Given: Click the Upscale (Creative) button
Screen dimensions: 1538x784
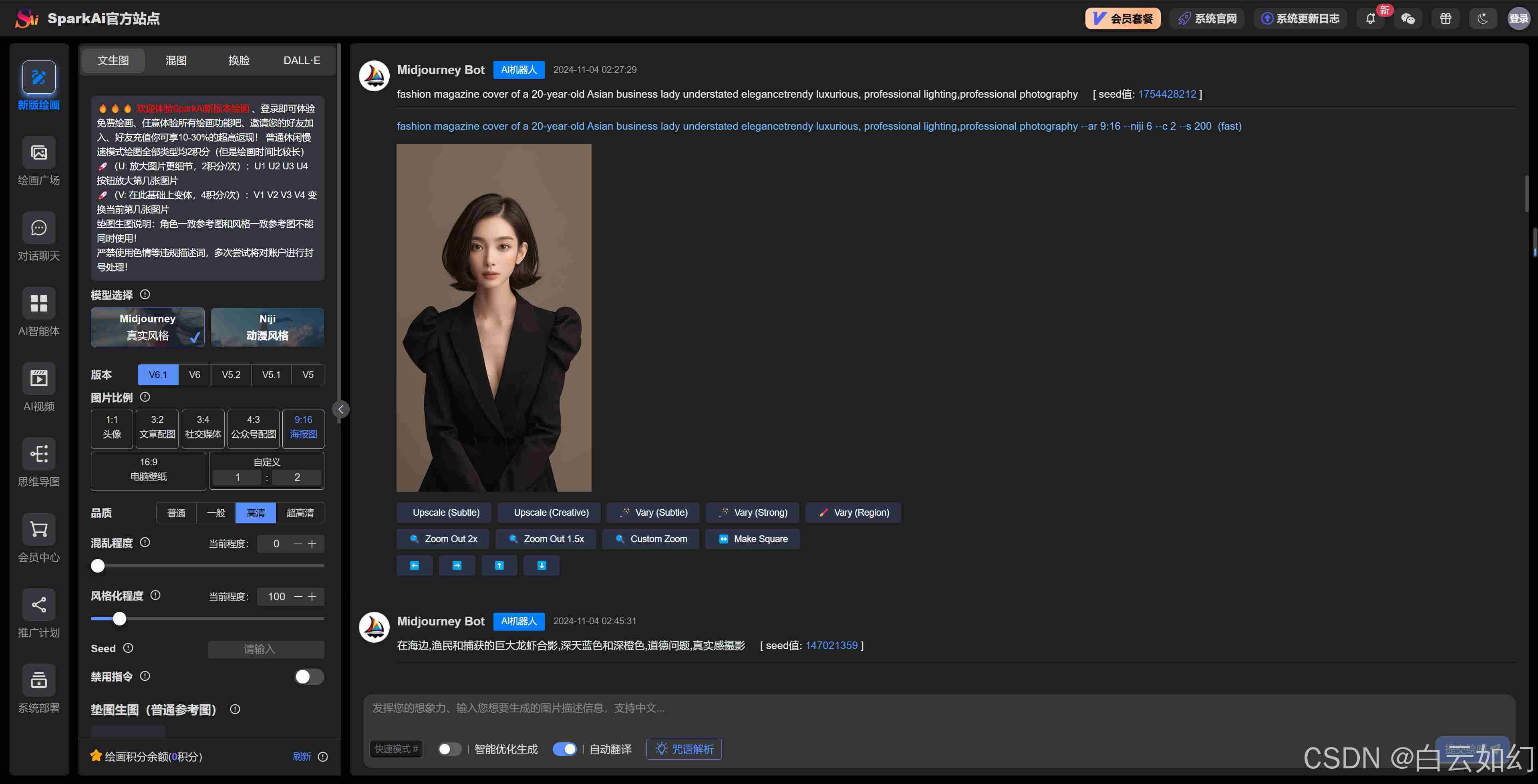Looking at the screenshot, I should coord(550,512).
